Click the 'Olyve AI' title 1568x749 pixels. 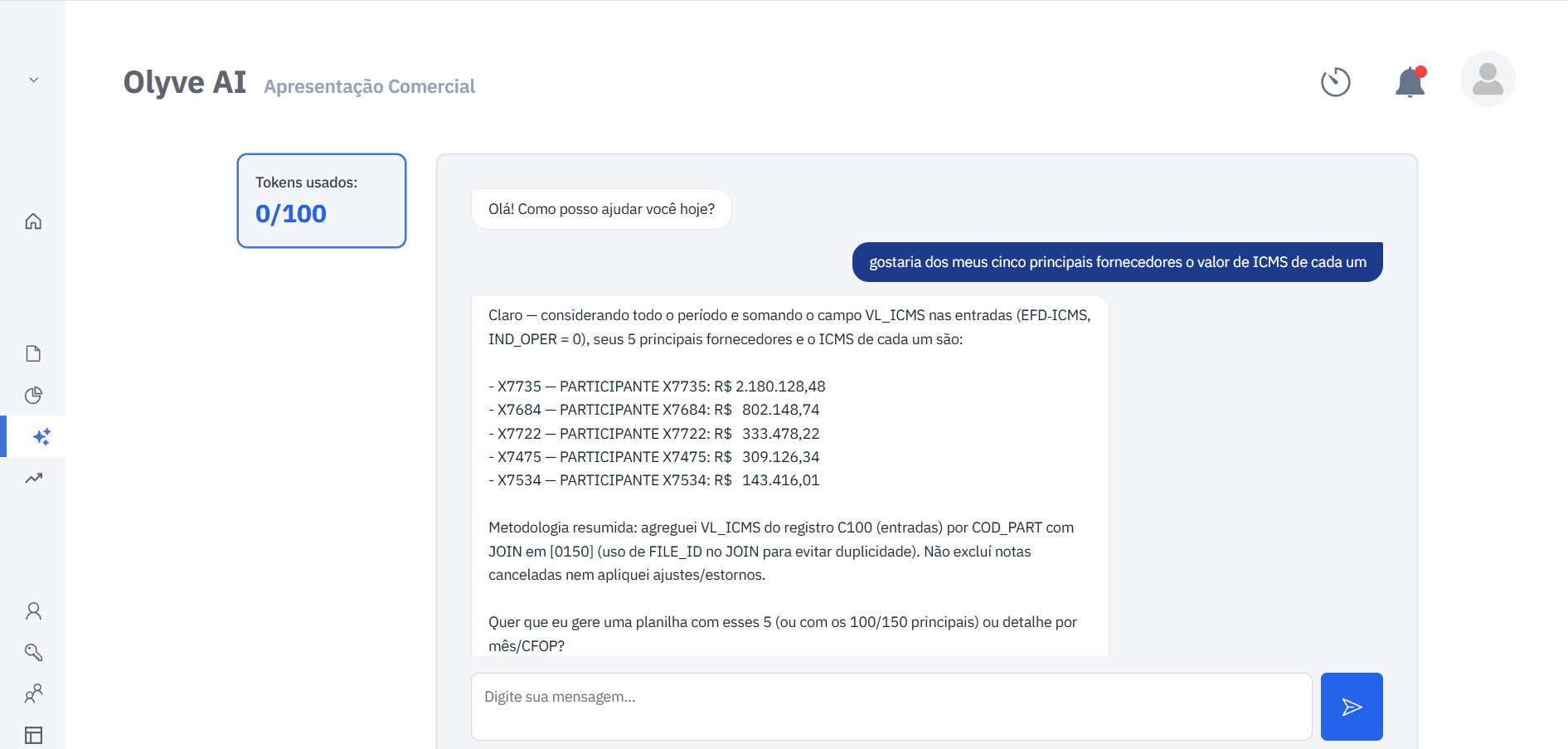pyautogui.click(x=185, y=83)
